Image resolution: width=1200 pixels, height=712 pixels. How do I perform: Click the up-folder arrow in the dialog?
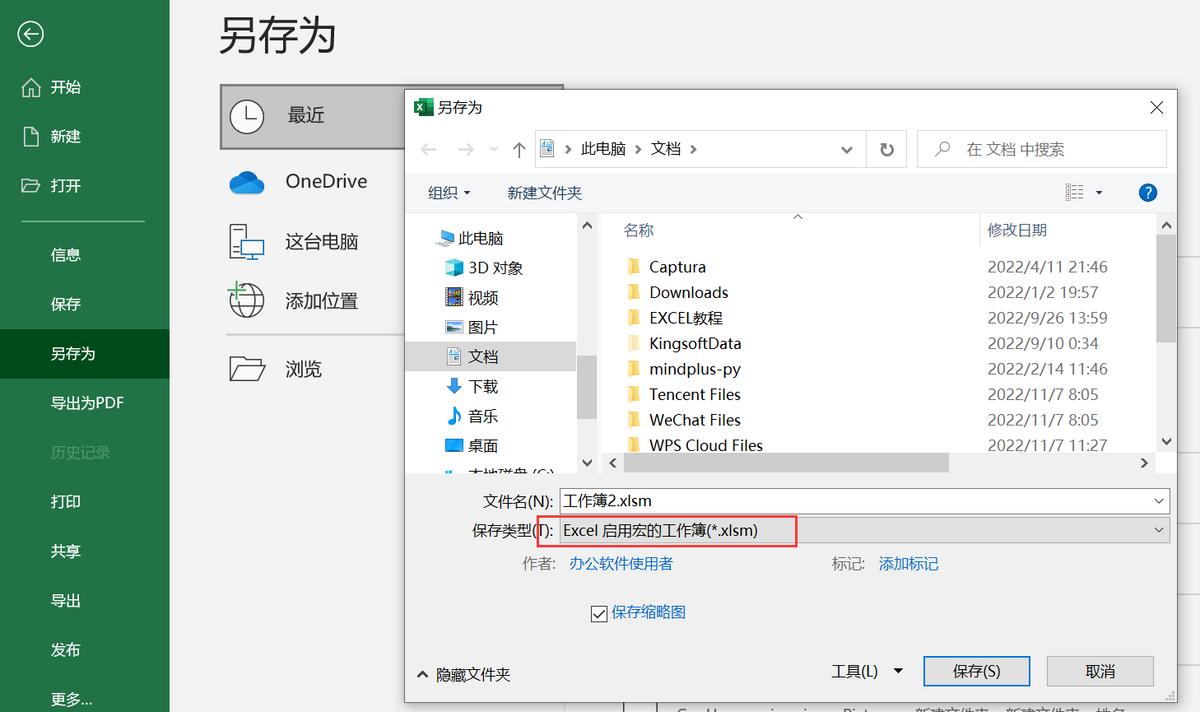pyautogui.click(x=518, y=149)
